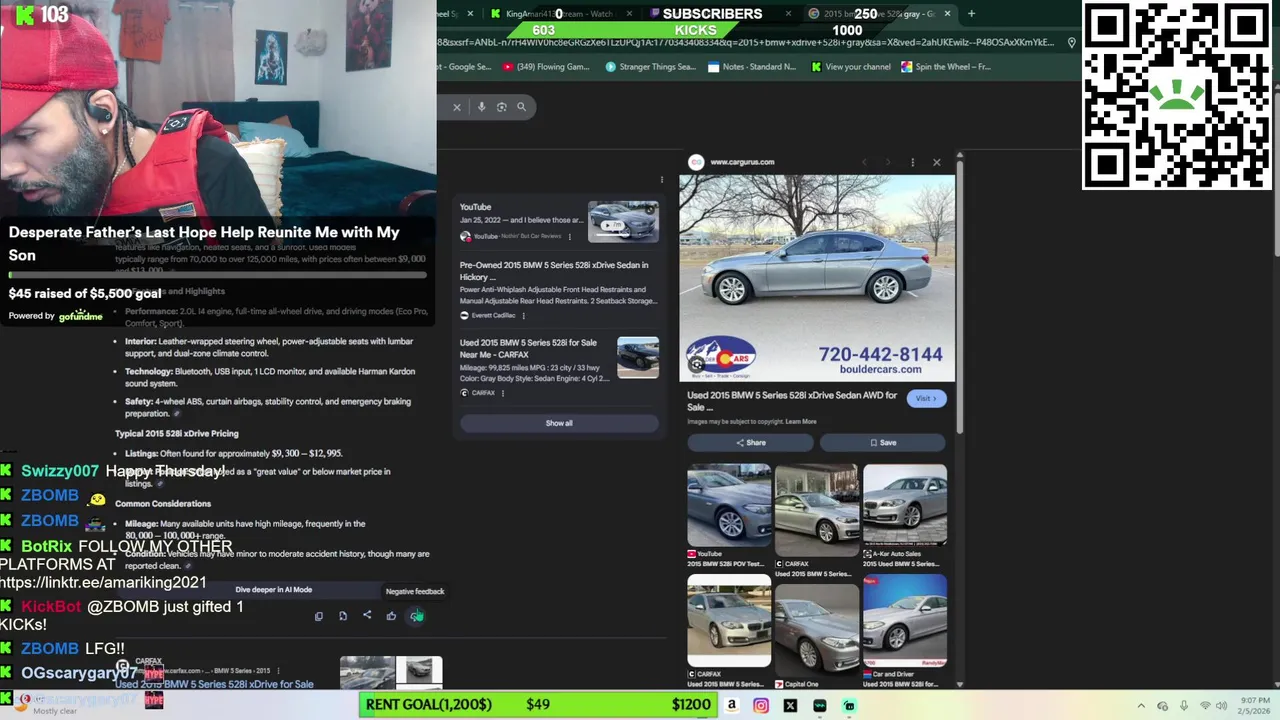Viewport: 1280px width, 720px height.
Task: Open Google Lens image search icon
Action: pyautogui.click(x=502, y=107)
